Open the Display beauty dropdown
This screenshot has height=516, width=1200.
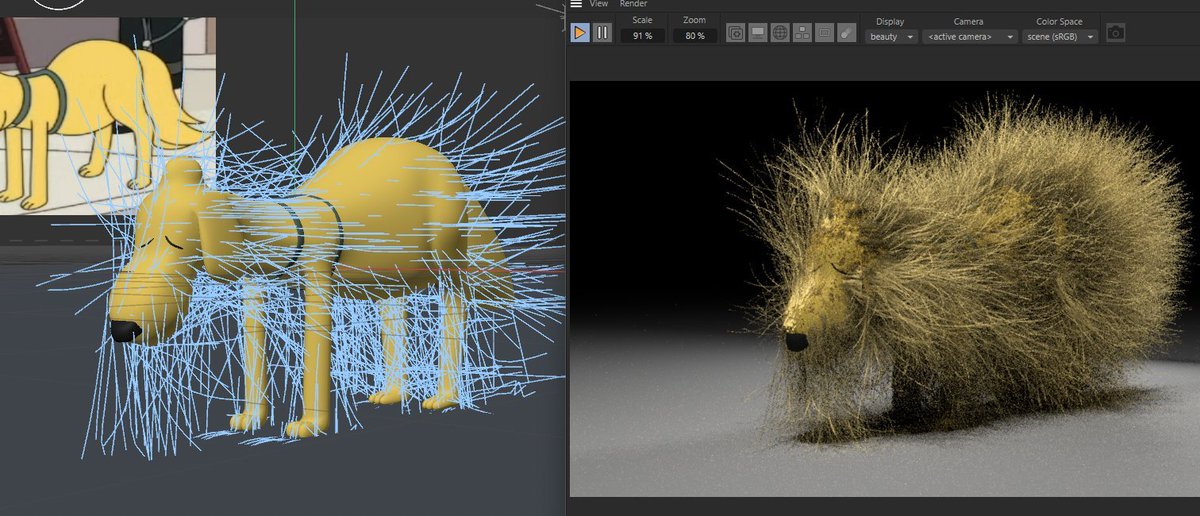pos(890,37)
